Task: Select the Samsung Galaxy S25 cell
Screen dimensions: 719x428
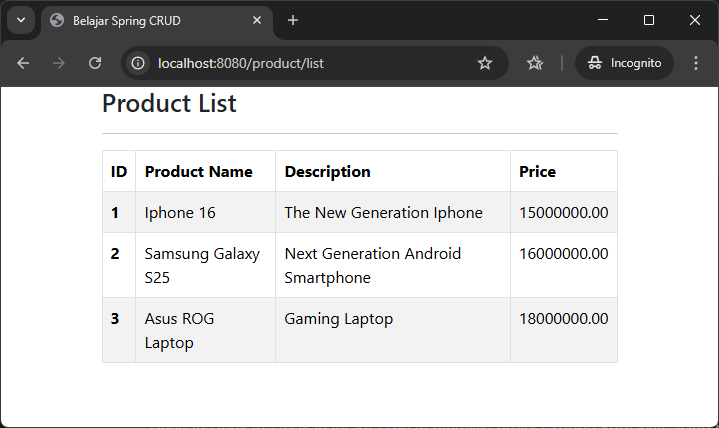Action: pos(201,265)
